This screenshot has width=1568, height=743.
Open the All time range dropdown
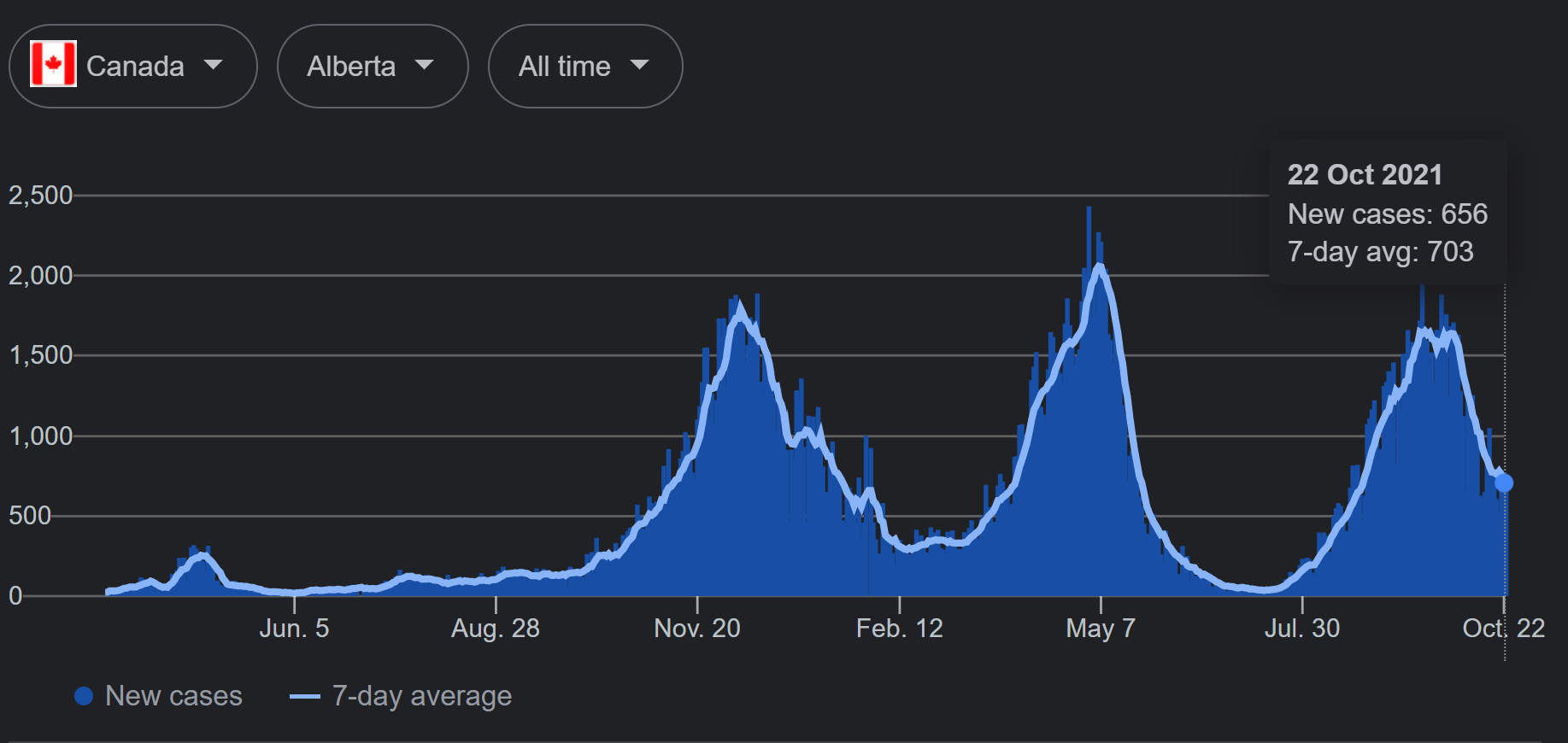tap(585, 67)
